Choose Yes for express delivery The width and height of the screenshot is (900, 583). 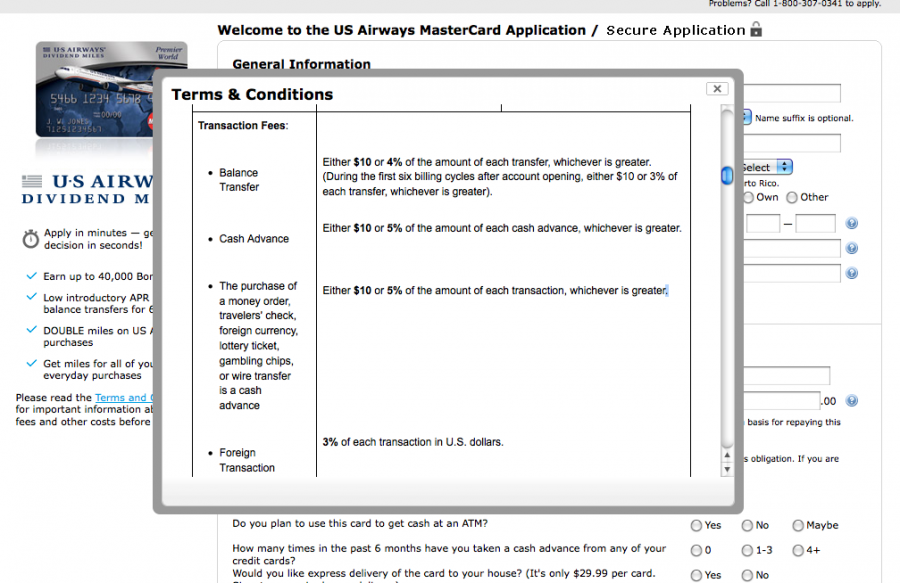pyautogui.click(x=696, y=575)
